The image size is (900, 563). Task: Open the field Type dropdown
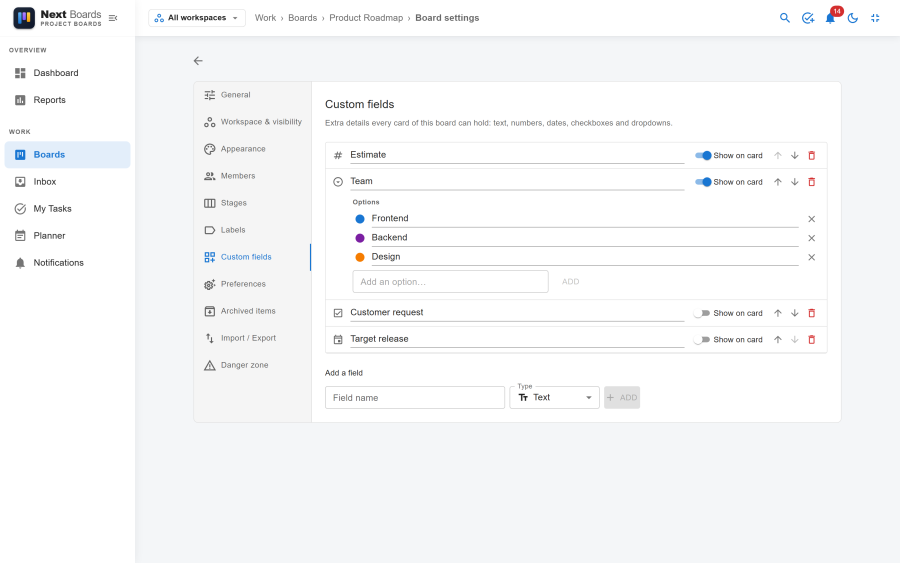point(554,398)
